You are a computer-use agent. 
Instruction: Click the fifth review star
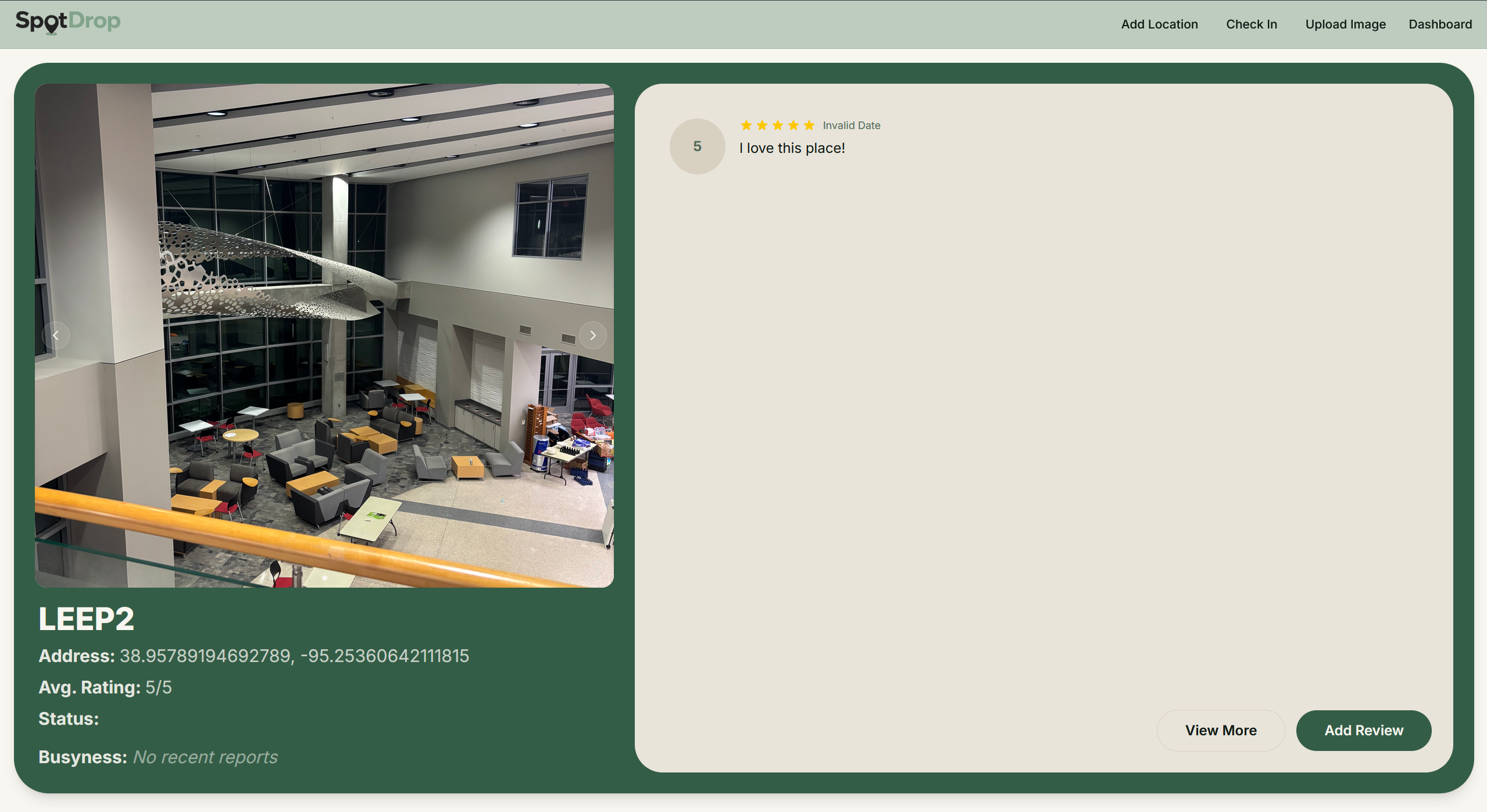tap(809, 126)
